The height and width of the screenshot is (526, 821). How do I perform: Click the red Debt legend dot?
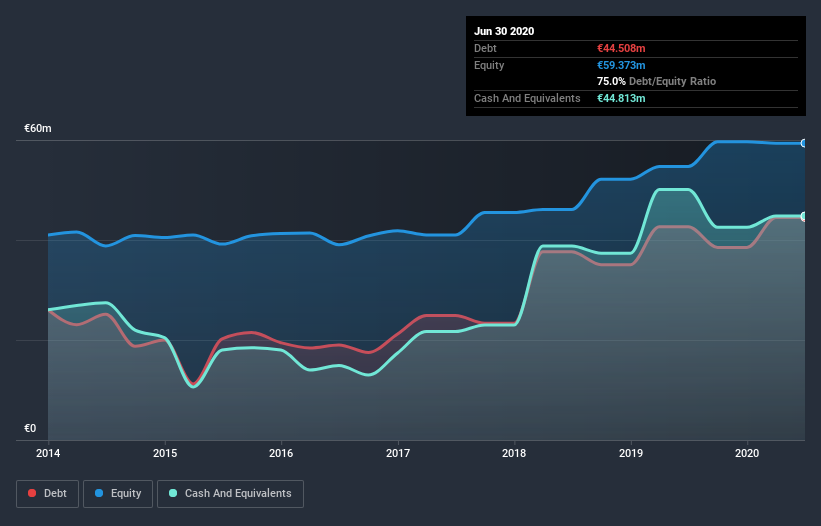pos(32,493)
